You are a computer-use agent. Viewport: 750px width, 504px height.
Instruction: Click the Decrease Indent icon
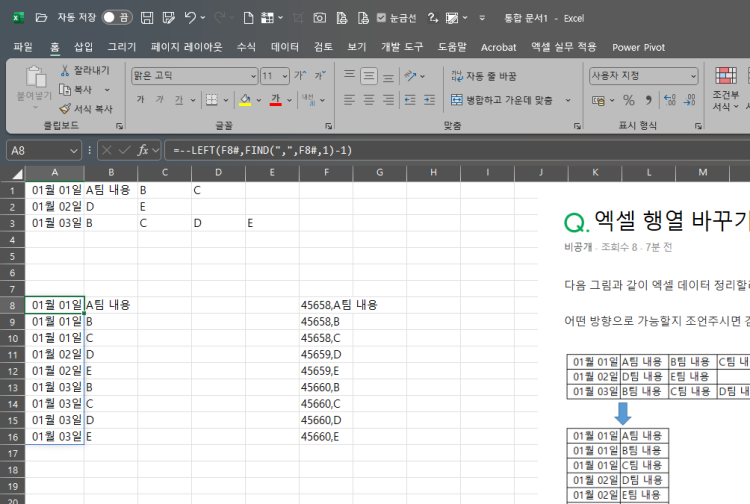pos(410,99)
